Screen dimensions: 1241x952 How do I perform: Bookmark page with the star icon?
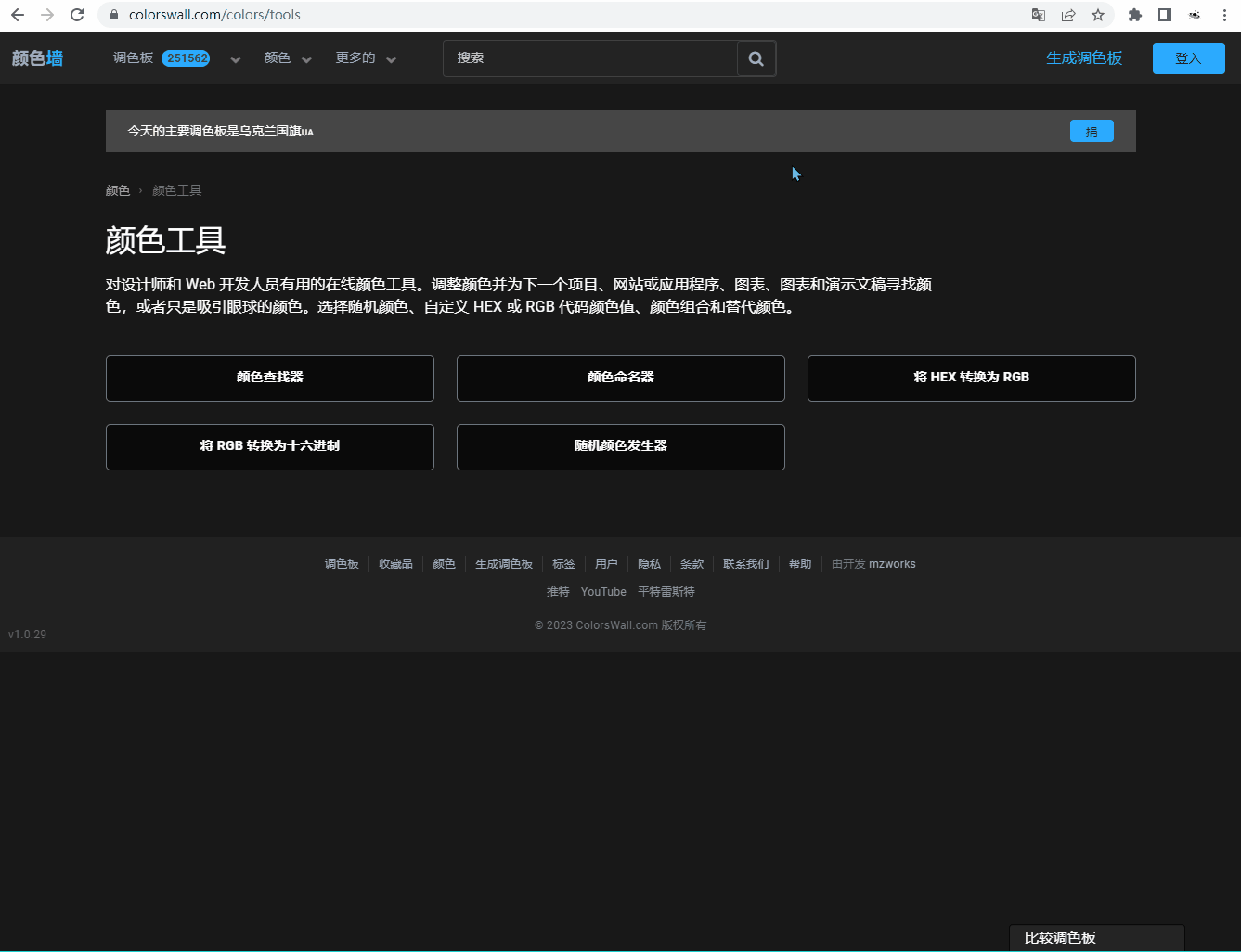(x=1098, y=15)
